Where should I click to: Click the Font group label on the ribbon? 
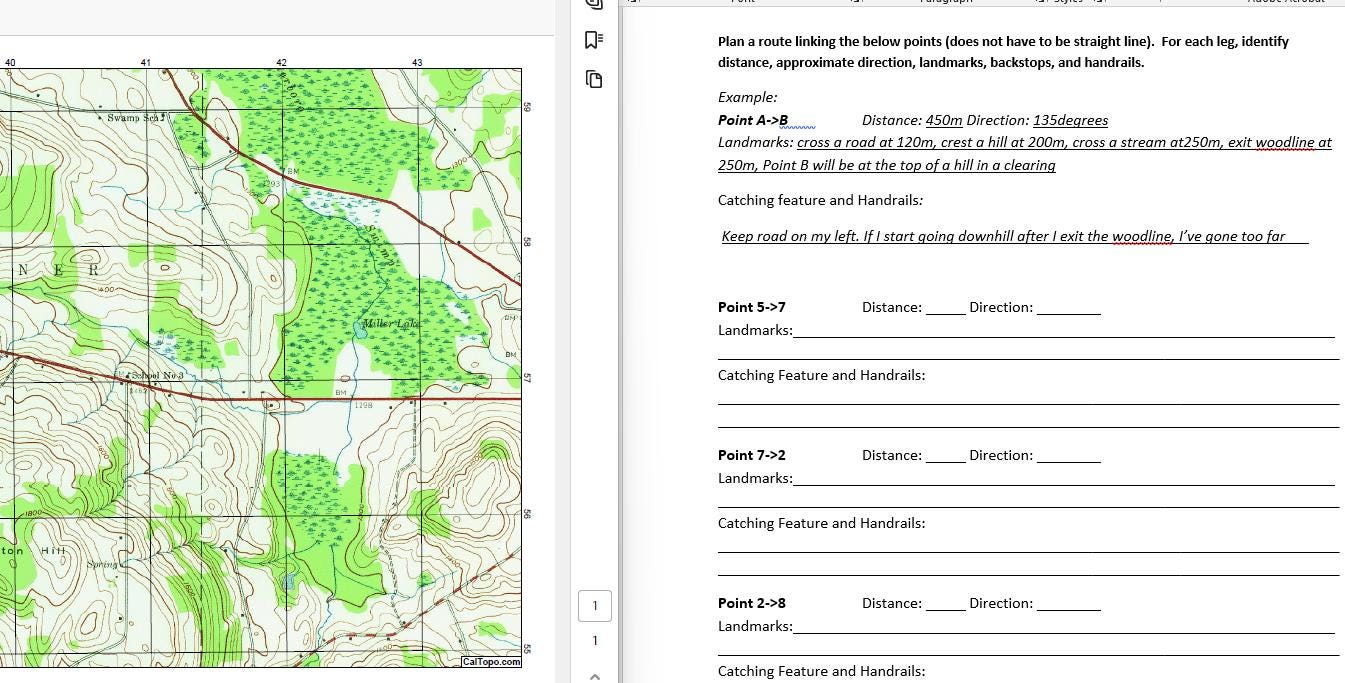click(743, 1)
